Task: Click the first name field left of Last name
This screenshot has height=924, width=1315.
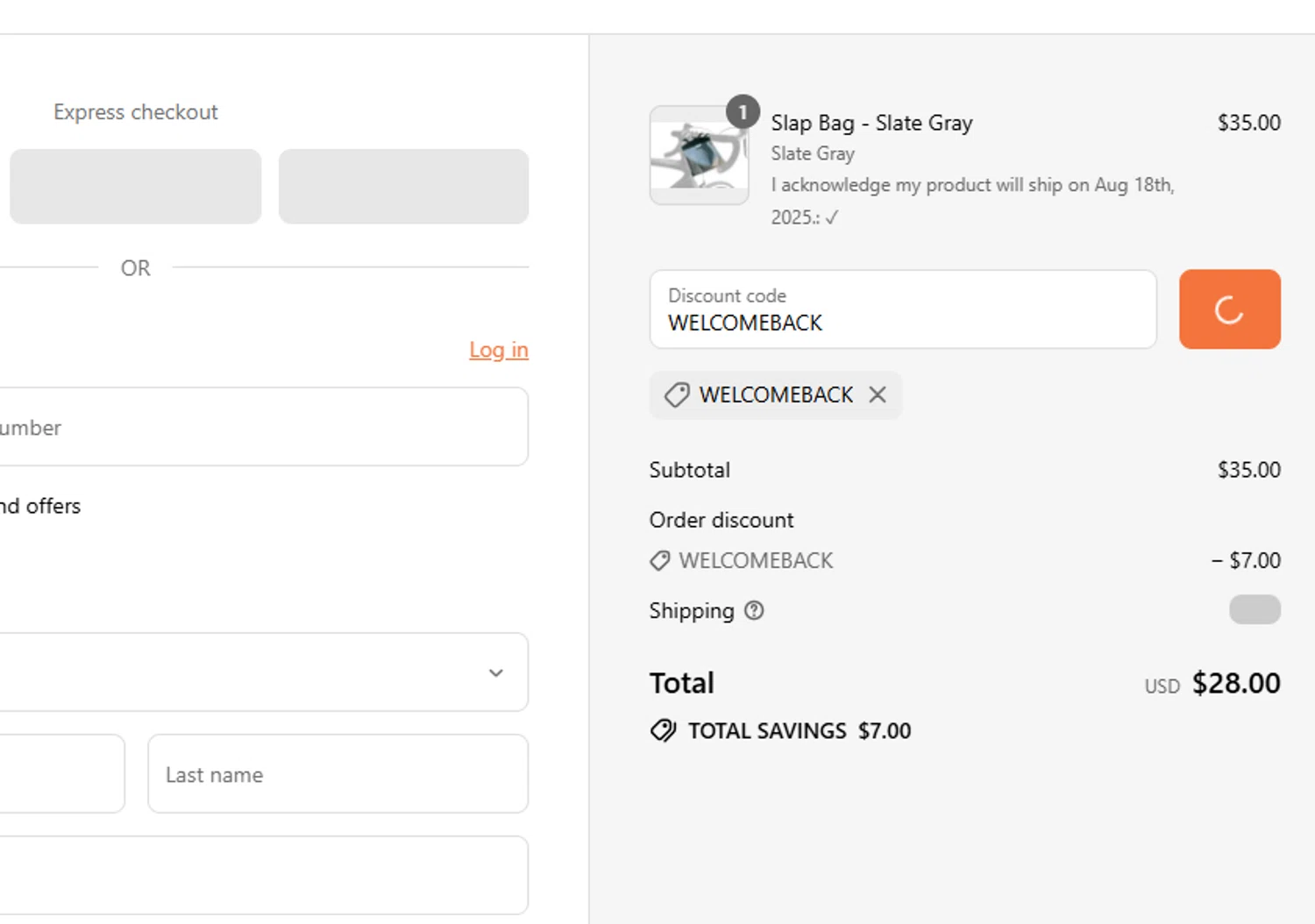Action: pos(62,774)
